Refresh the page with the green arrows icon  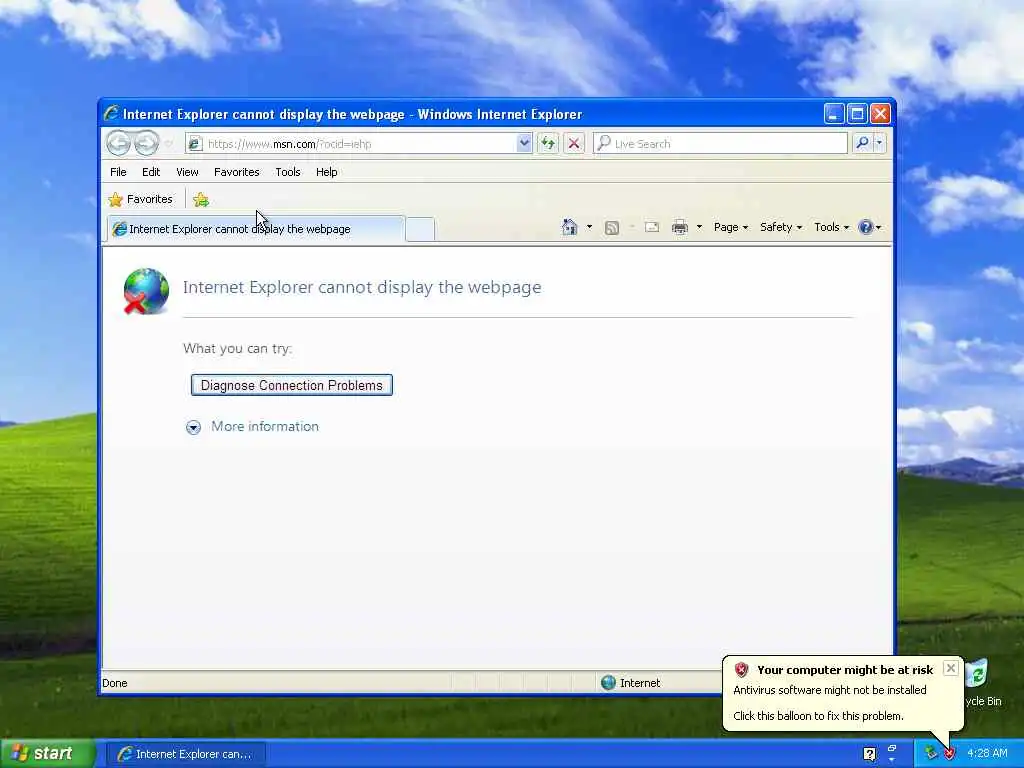pyautogui.click(x=548, y=143)
